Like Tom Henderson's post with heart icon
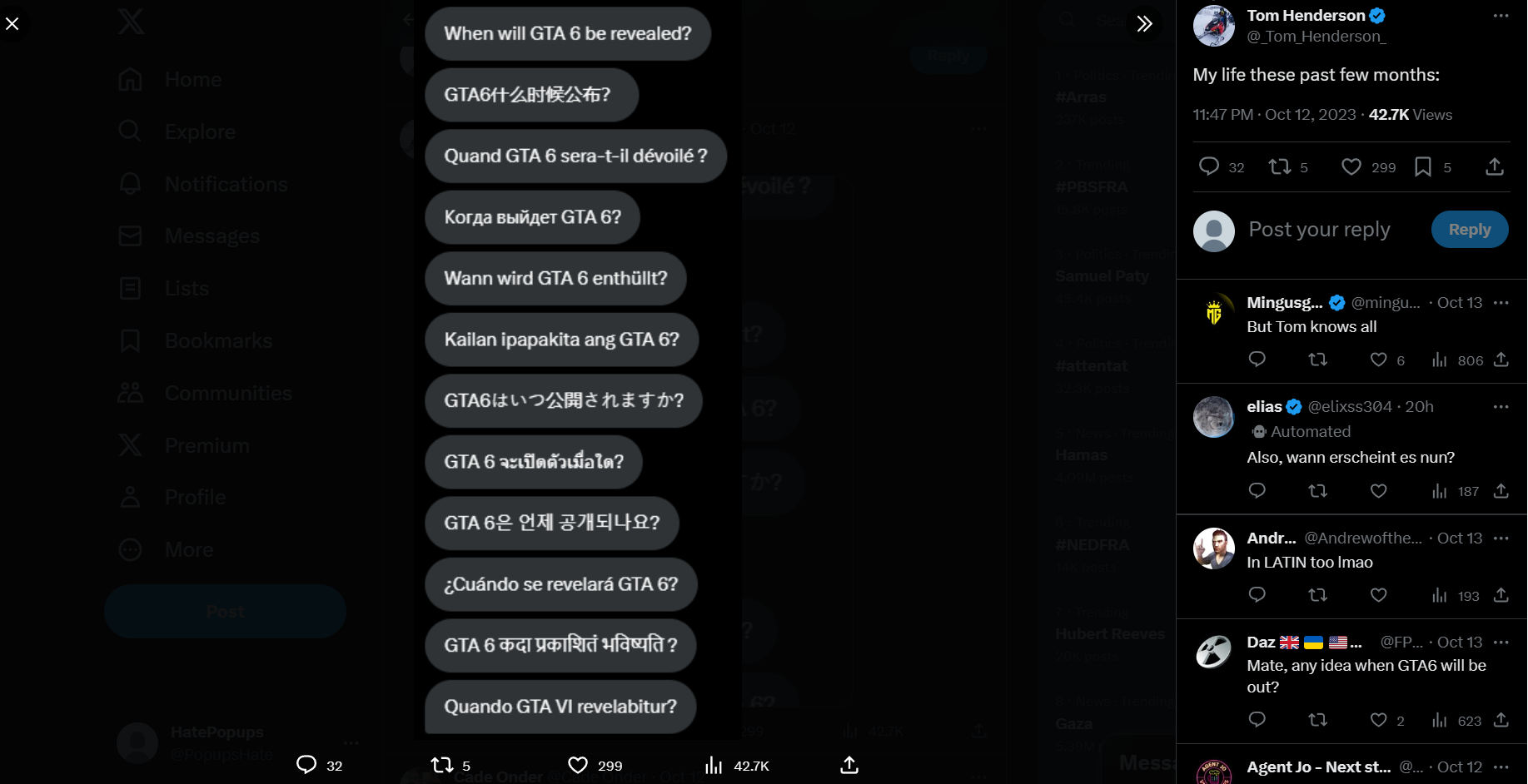The image size is (1528, 784). coord(1351,167)
